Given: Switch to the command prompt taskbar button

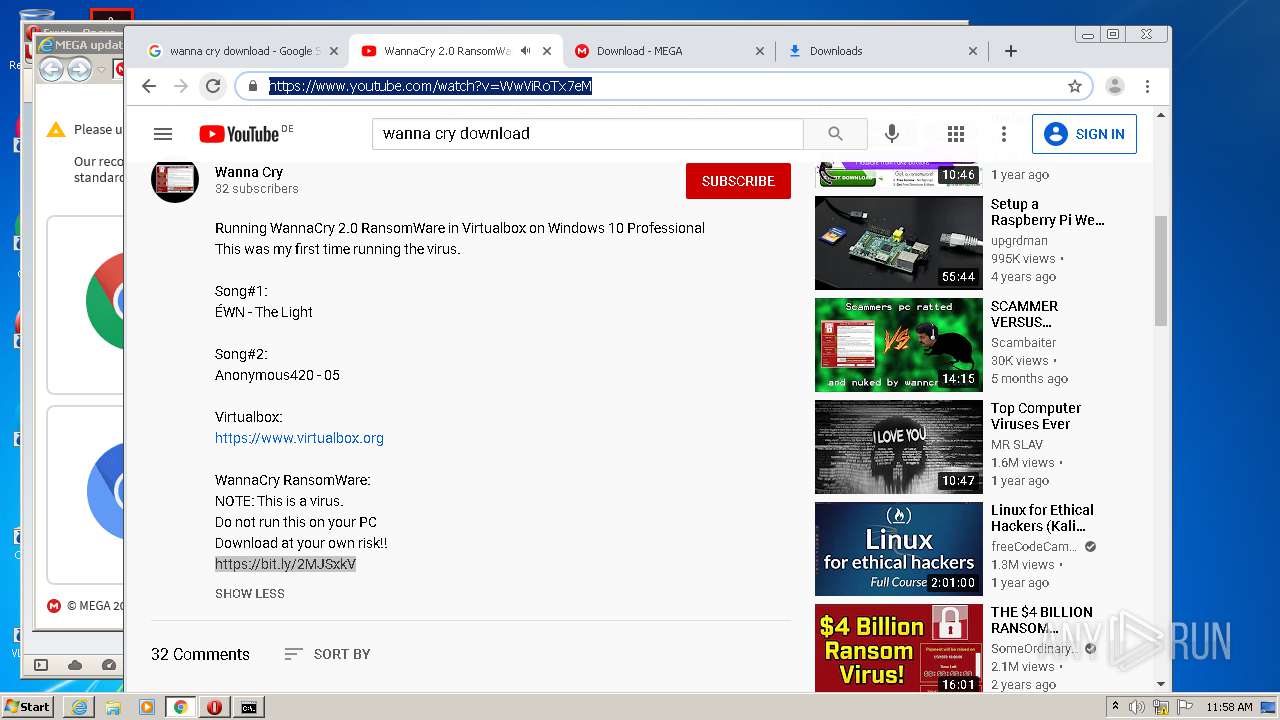Looking at the screenshot, I should pos(248,707).
